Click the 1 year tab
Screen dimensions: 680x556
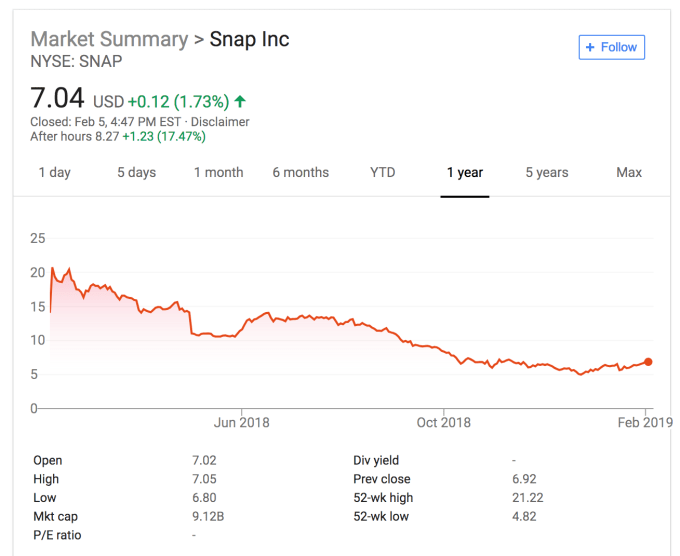(465, 173)
